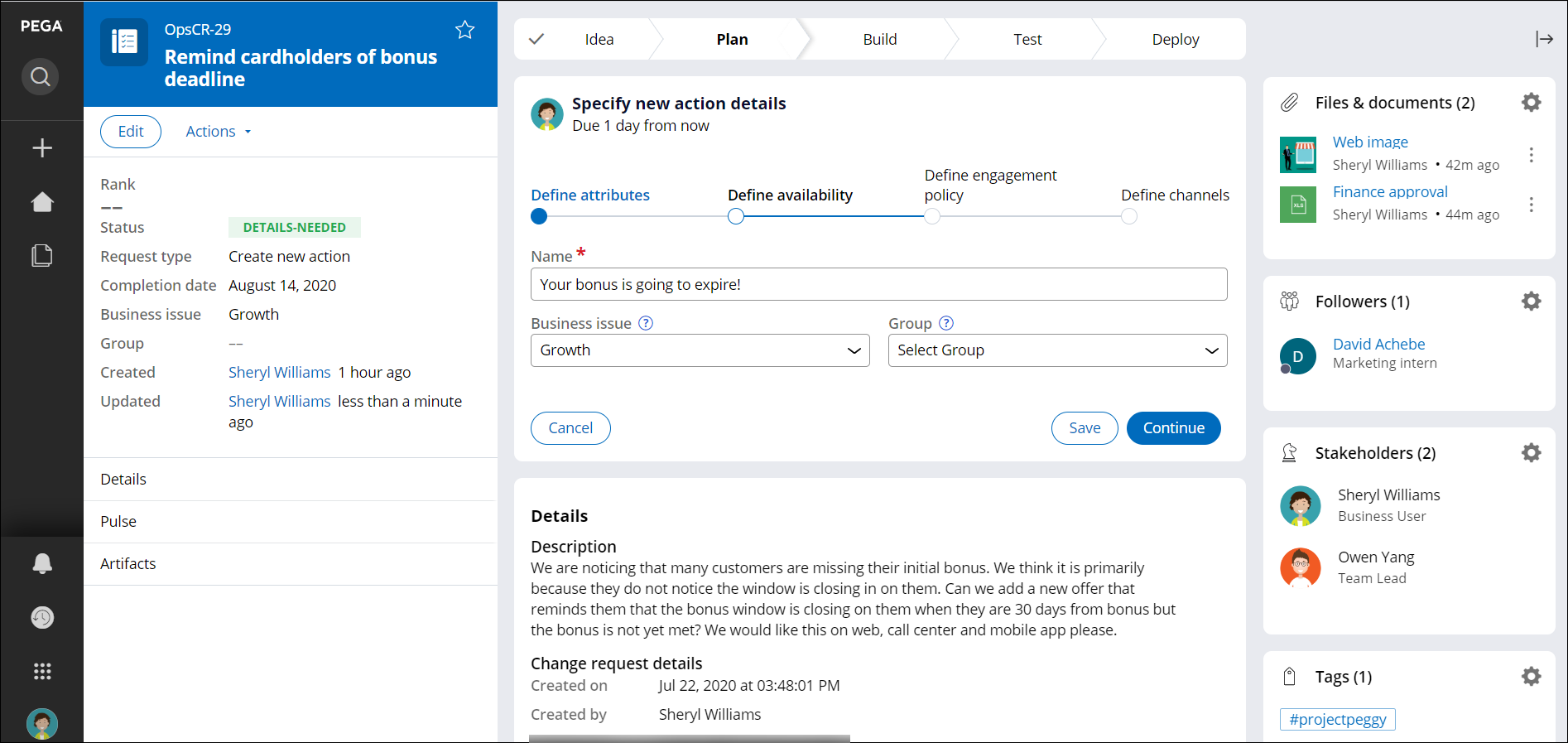Select the Define channels step circle
The height and width of the screenshot is (743, 1568).
[x=1128, y=217]
